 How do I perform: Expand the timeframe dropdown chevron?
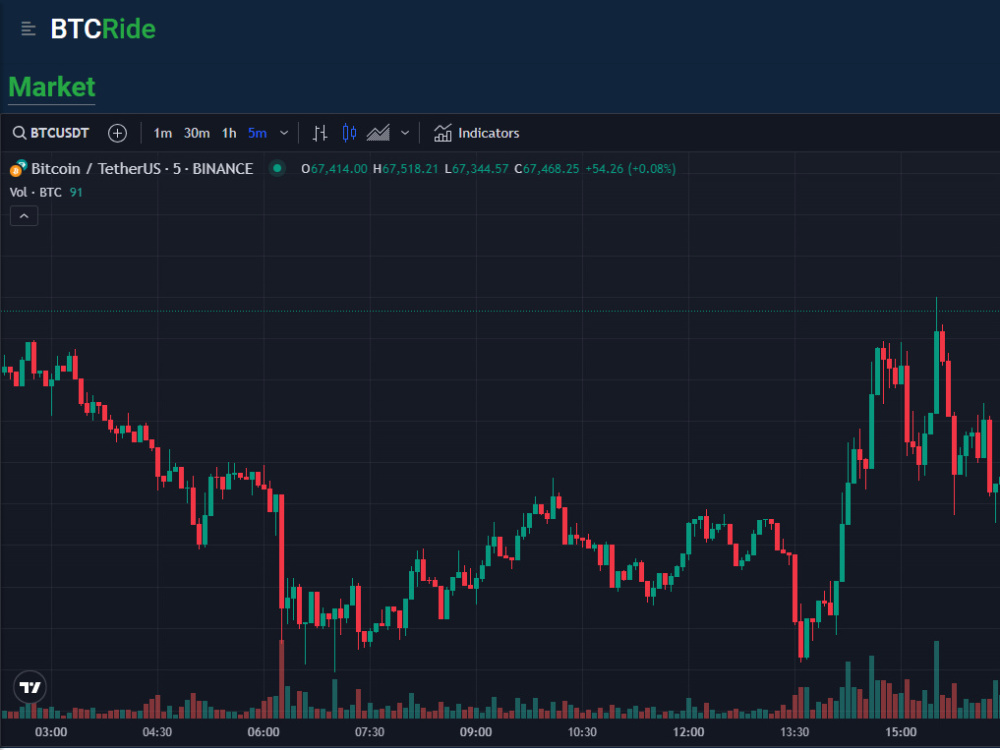tap(284, 133)
